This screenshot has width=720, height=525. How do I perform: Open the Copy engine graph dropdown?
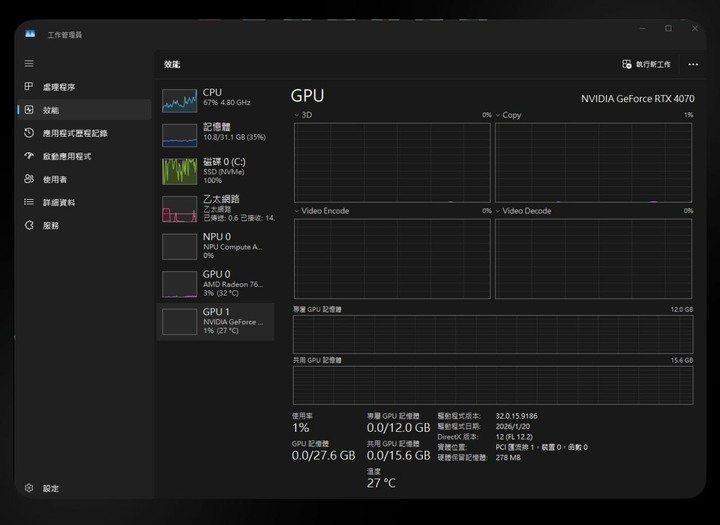[498, 115]
